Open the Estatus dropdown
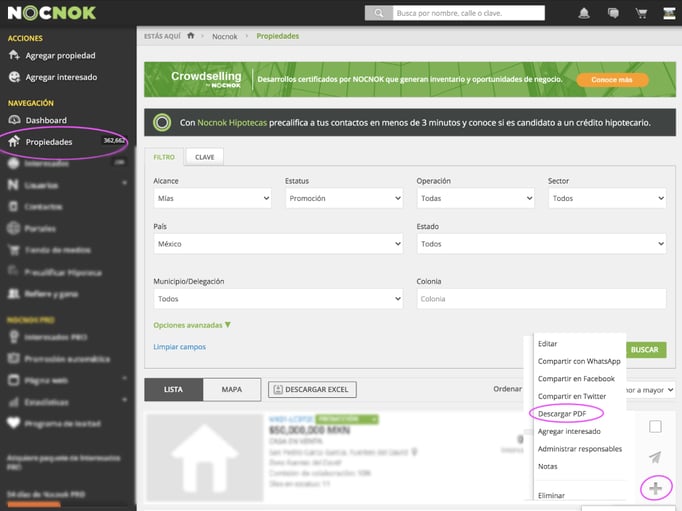This screenshot has width=682, height=511. [344, 198]
